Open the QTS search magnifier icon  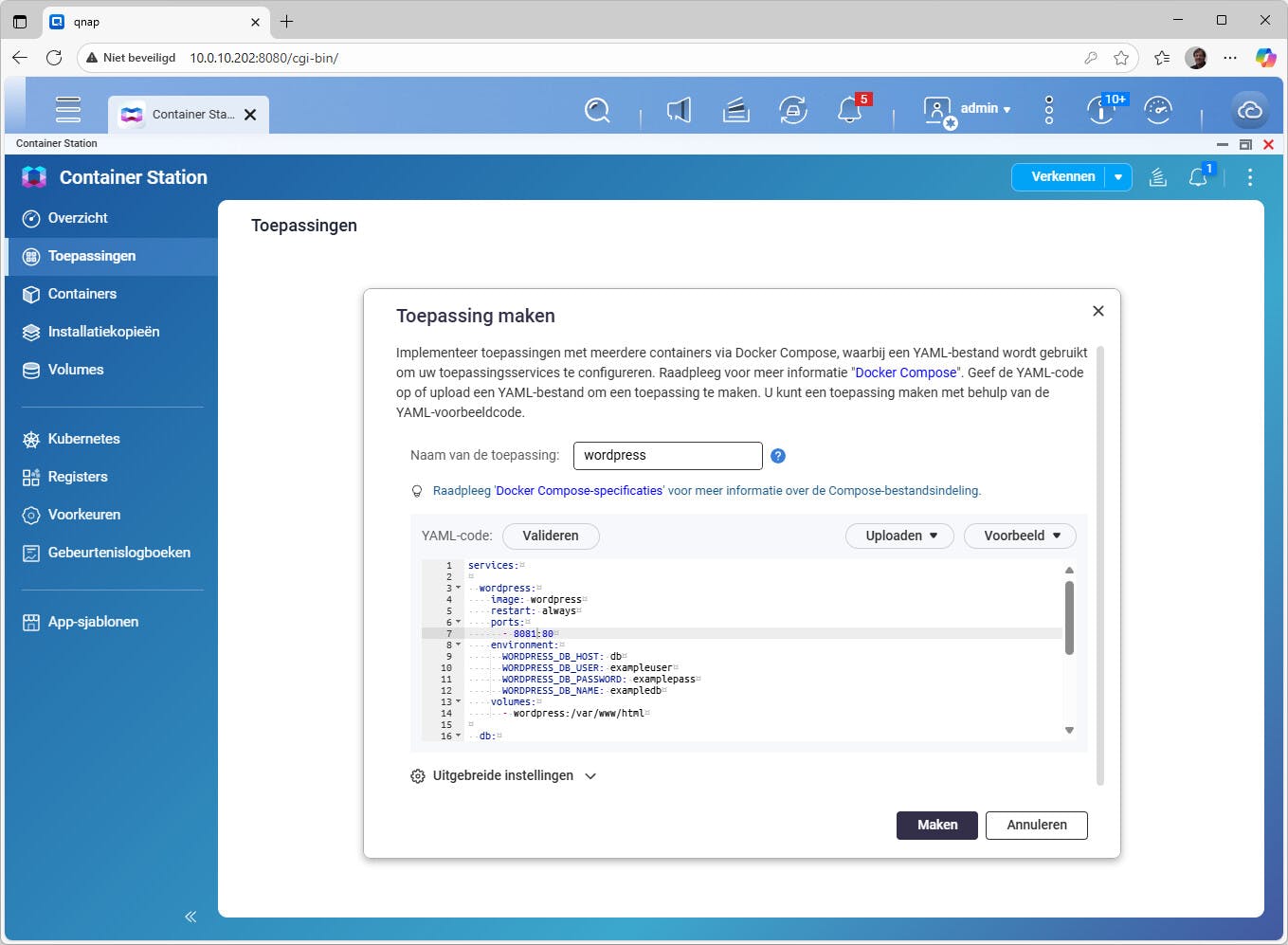click(x=597, y=110)
